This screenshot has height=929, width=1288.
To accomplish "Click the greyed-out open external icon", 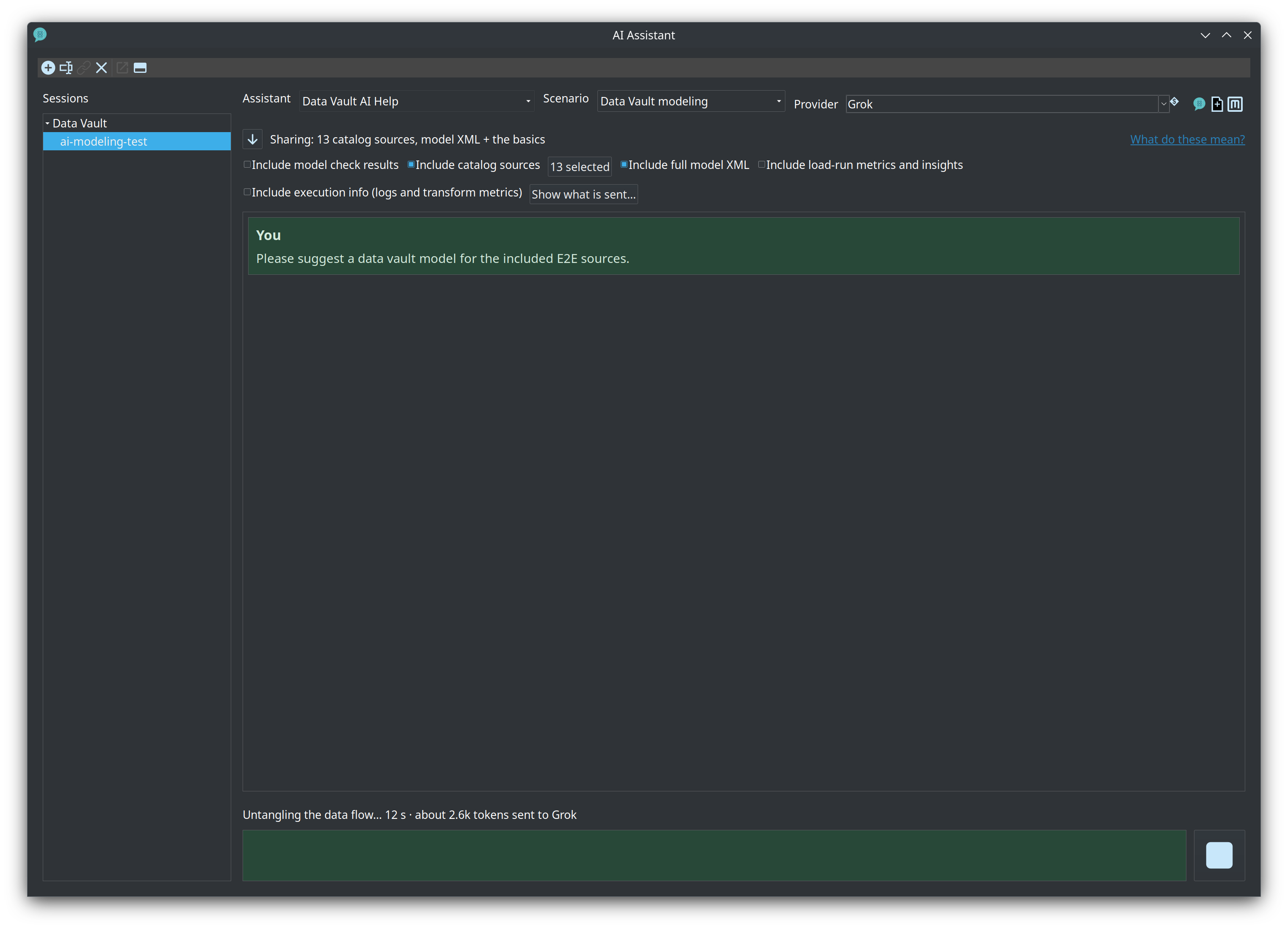I will [122, 68].
